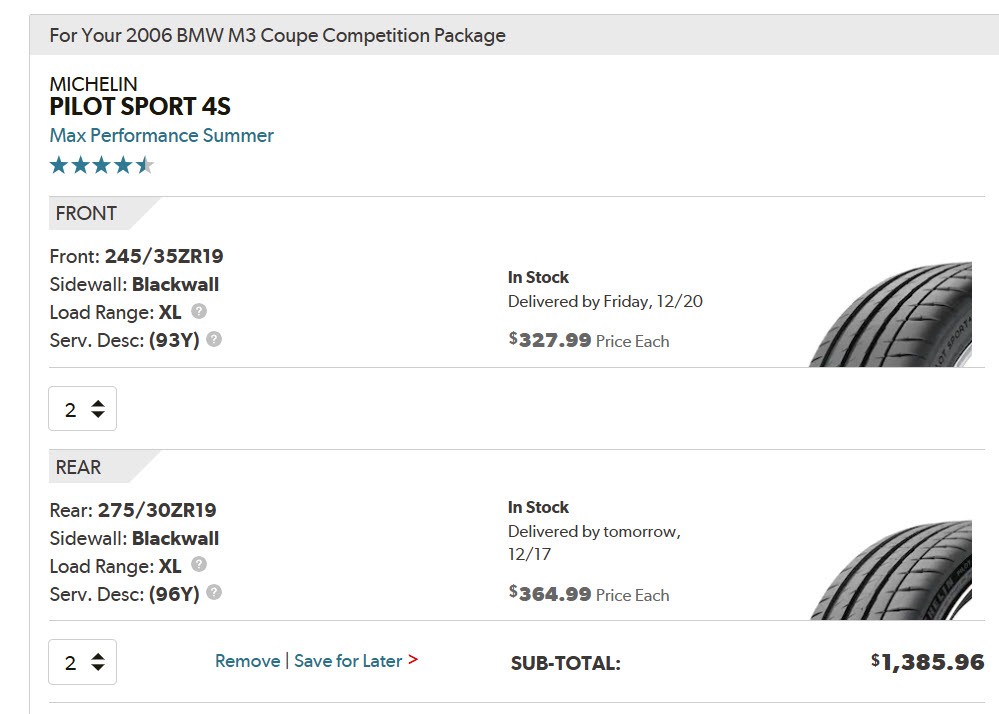This screenshot has height=714, width=999.
Task: Select the front size text 245/35ZR19
Action: [x=164, y=256]
